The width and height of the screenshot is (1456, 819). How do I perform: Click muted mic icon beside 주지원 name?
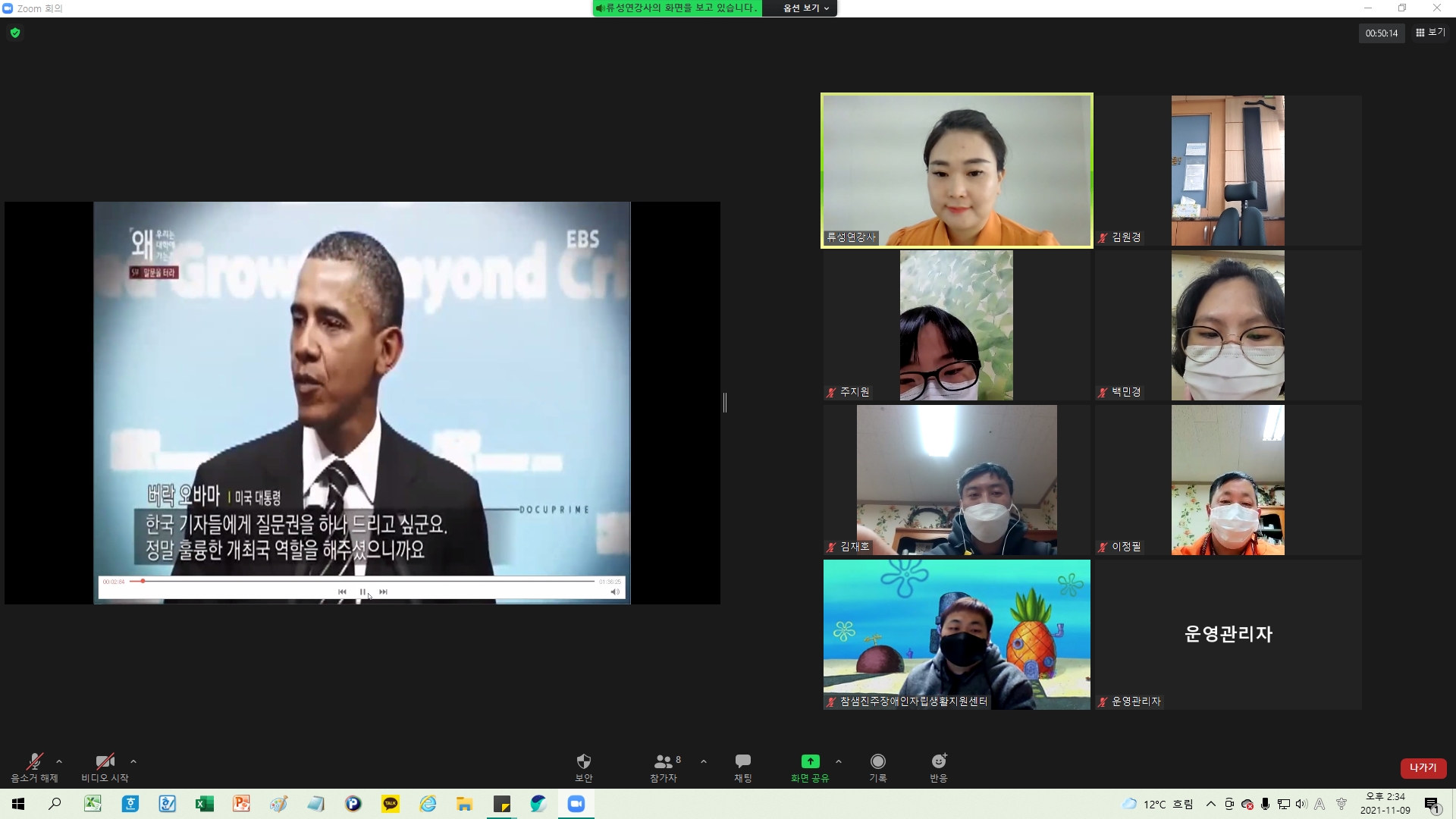[831, 392]
